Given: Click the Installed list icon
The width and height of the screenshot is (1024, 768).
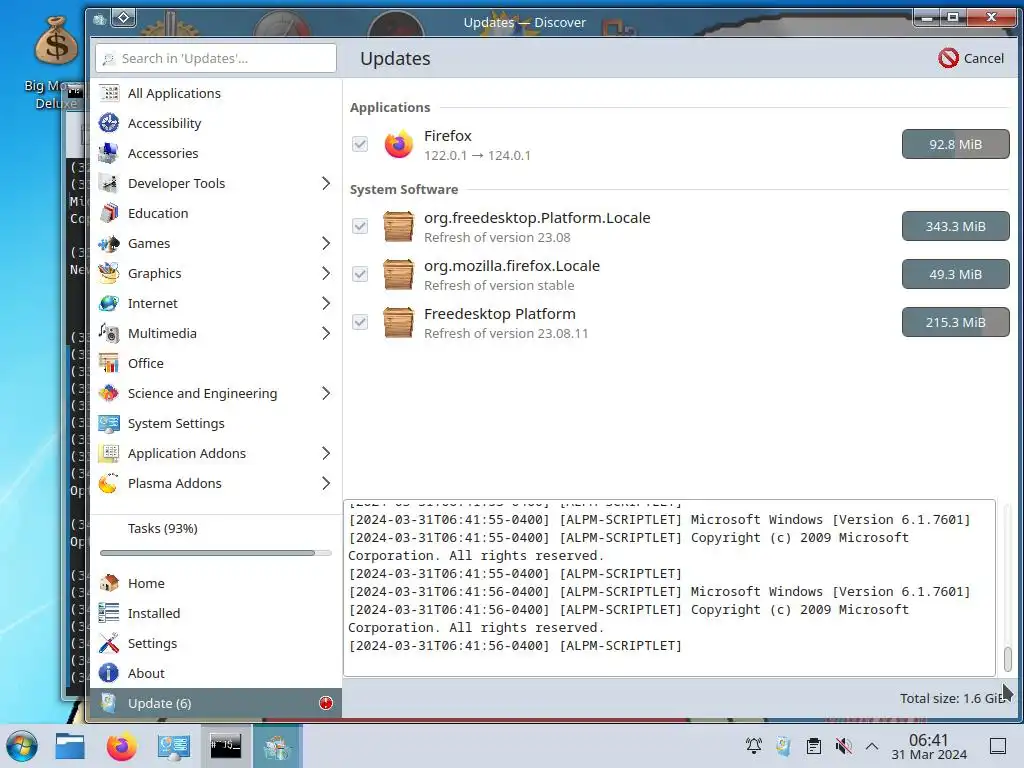Looking at the screenshot, I should point(109,613).
